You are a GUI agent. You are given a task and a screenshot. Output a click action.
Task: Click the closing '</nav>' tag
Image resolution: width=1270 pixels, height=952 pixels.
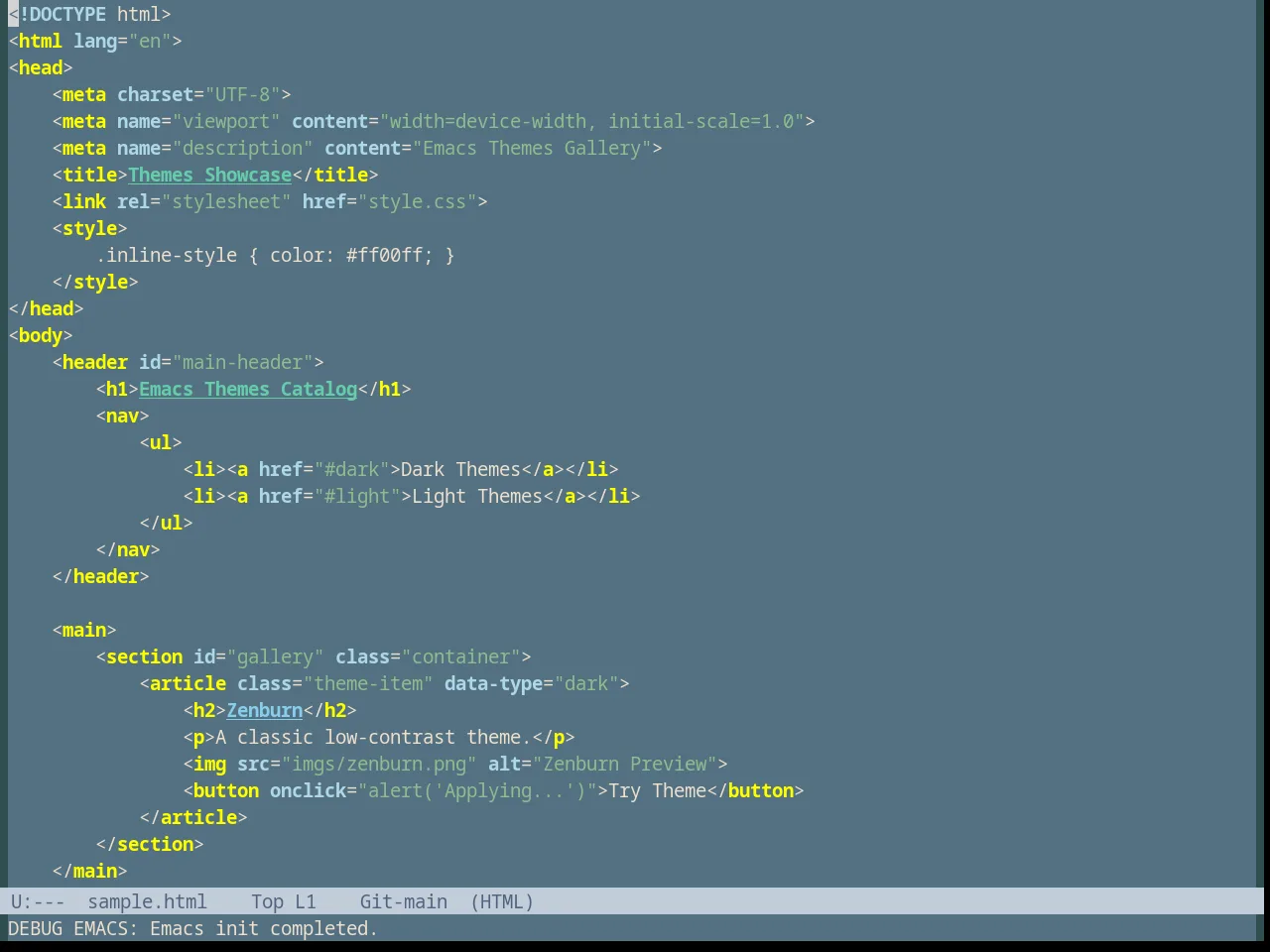pos(128,549)
